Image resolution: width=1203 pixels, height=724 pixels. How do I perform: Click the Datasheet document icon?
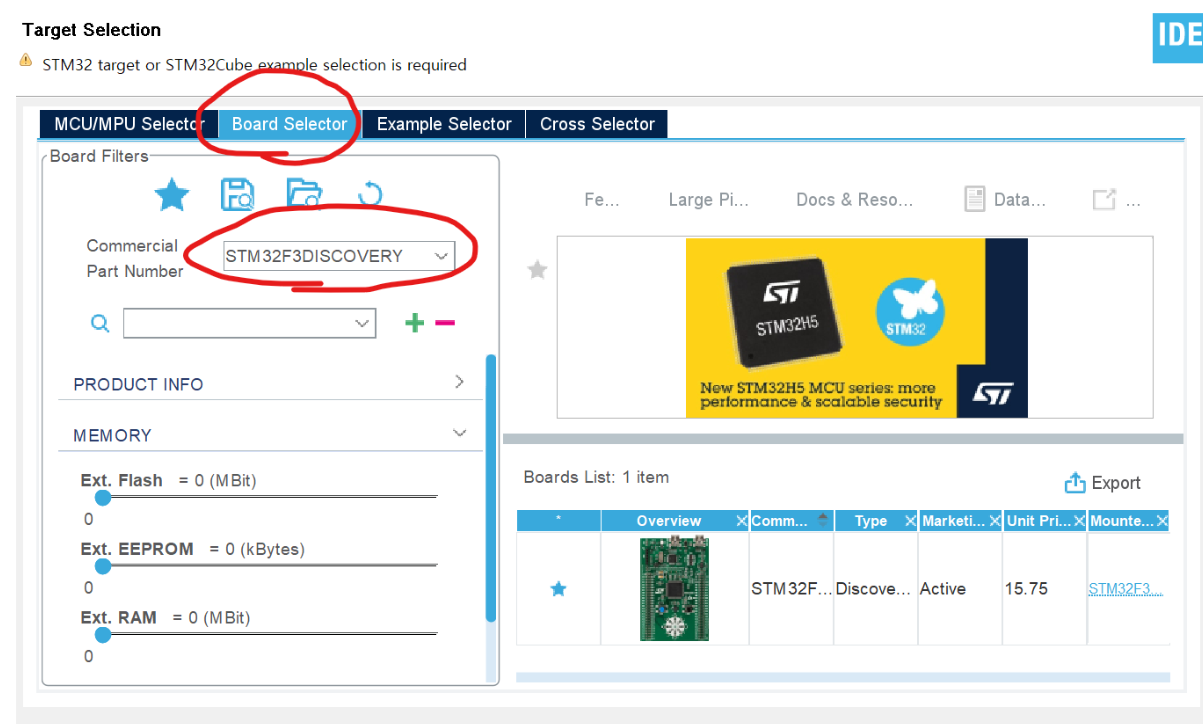click(974, 199)
